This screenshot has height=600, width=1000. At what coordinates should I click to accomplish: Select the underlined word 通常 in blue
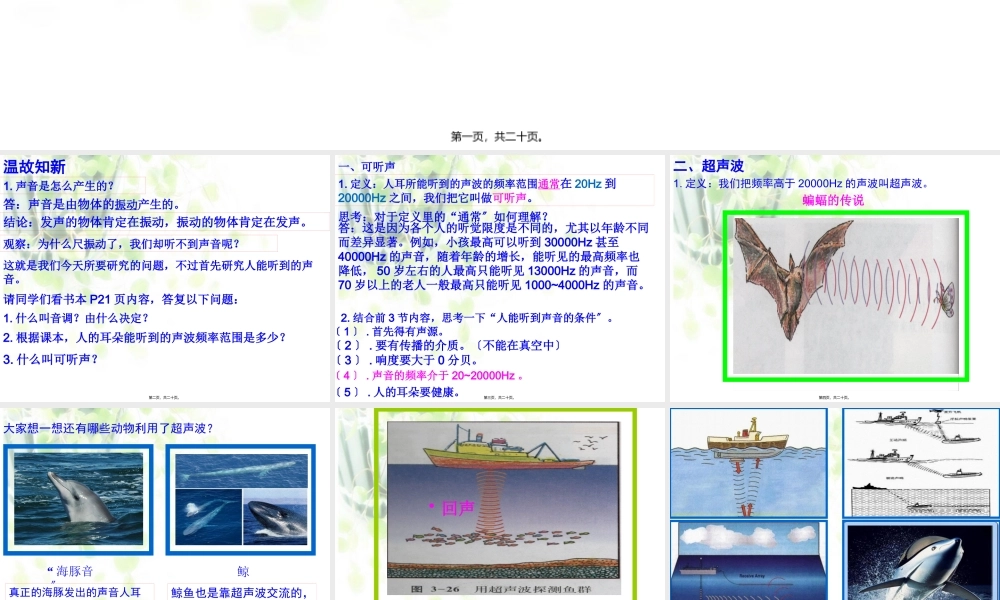click(547, 182)
